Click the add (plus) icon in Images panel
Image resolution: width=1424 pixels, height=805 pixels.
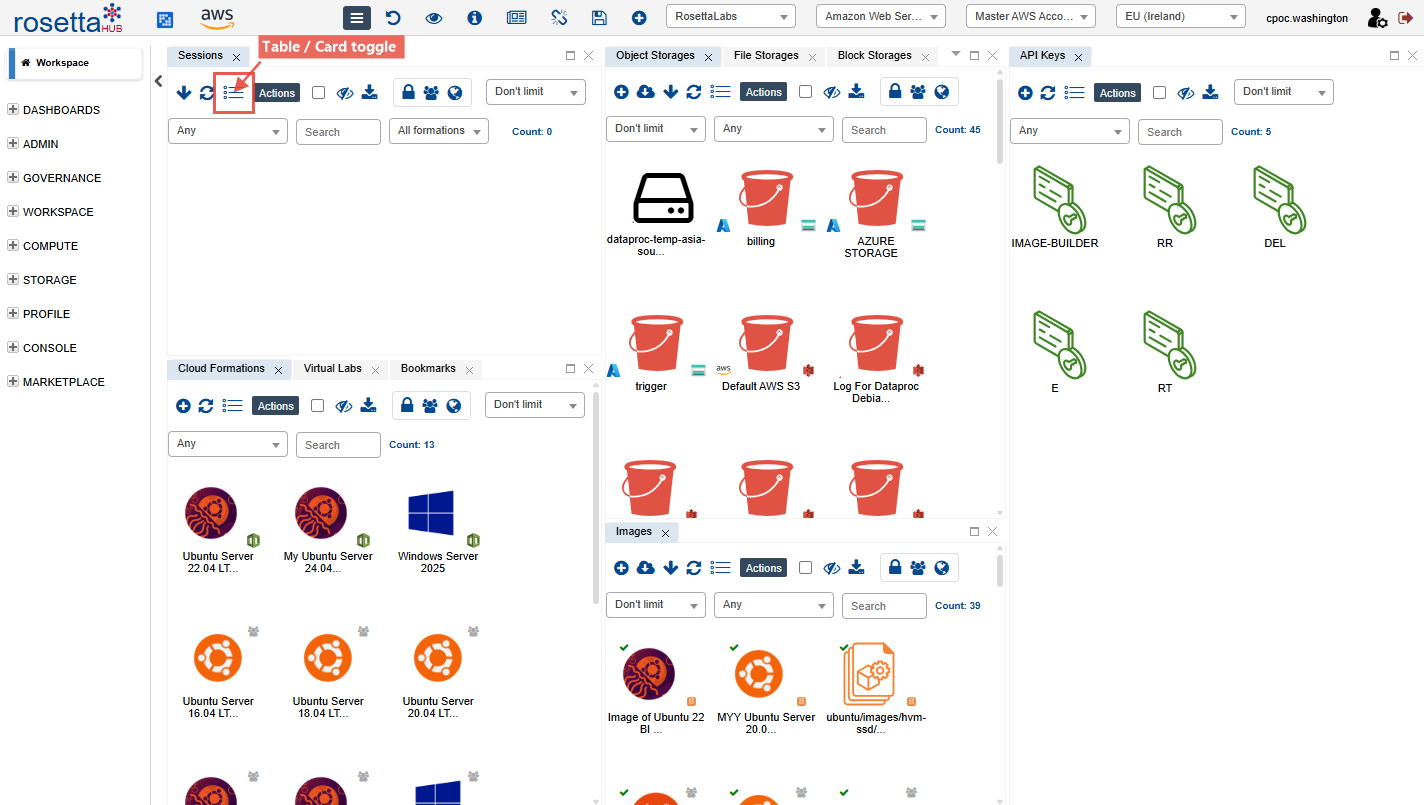(x=621, y=568)
